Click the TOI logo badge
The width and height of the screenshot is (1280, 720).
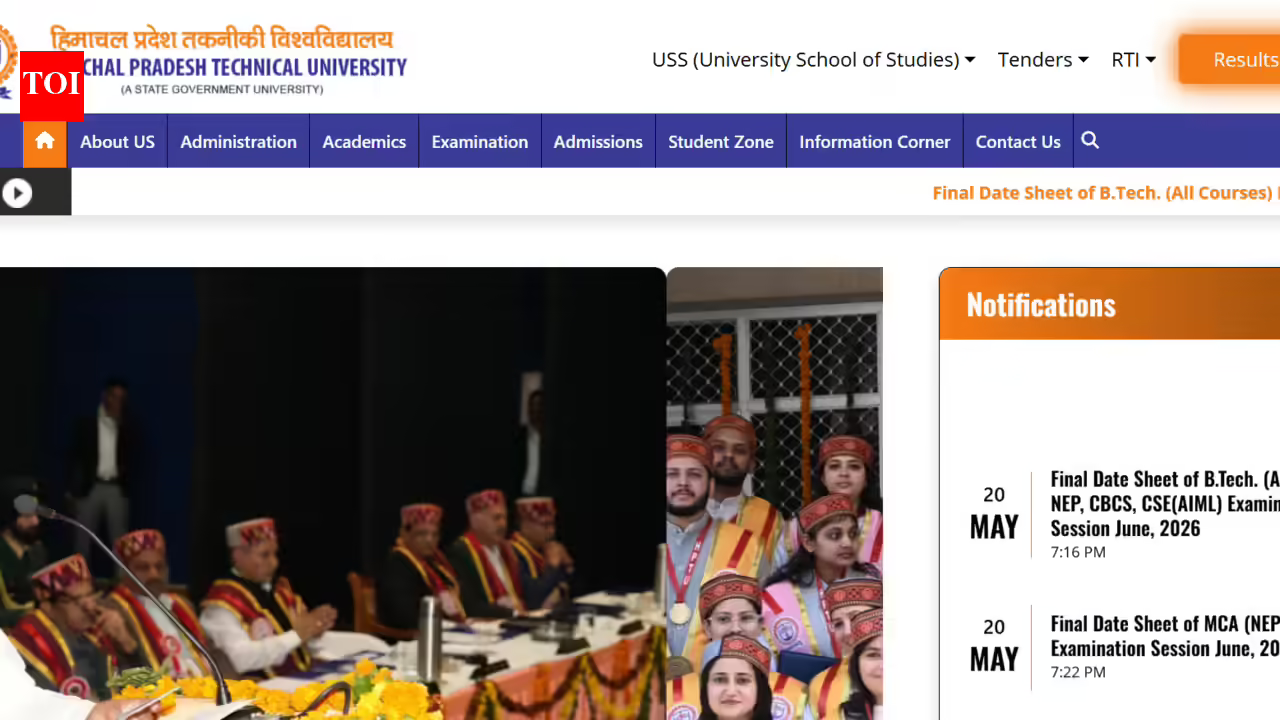(51, 83)
